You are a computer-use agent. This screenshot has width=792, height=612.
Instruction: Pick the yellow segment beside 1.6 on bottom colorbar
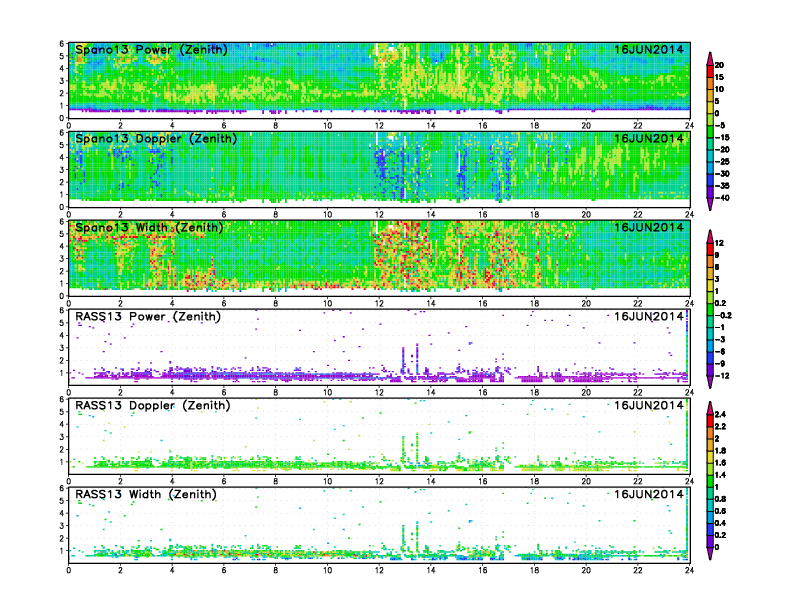pos(710,457)
